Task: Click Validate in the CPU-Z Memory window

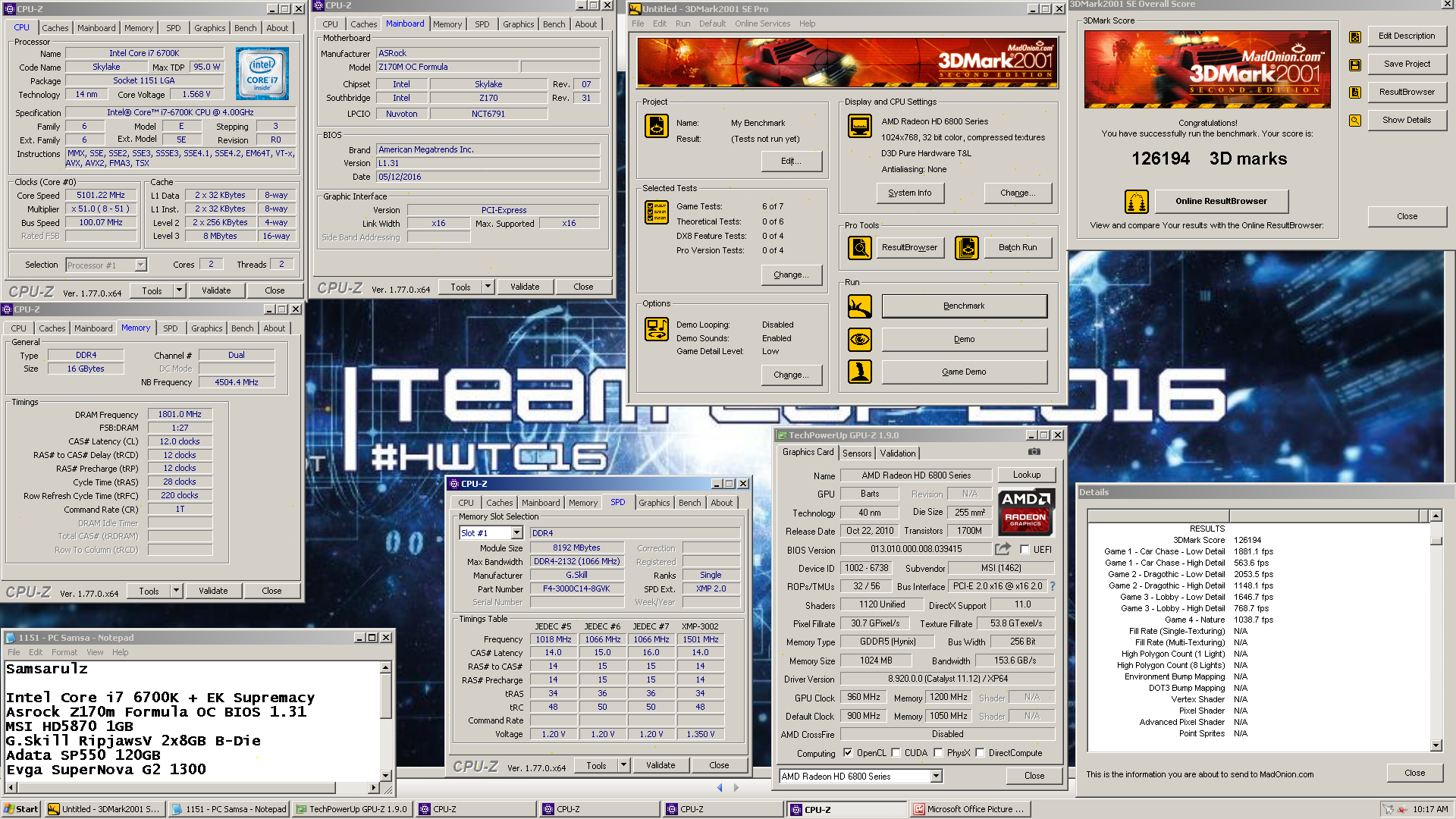Action: coord(213,591)
